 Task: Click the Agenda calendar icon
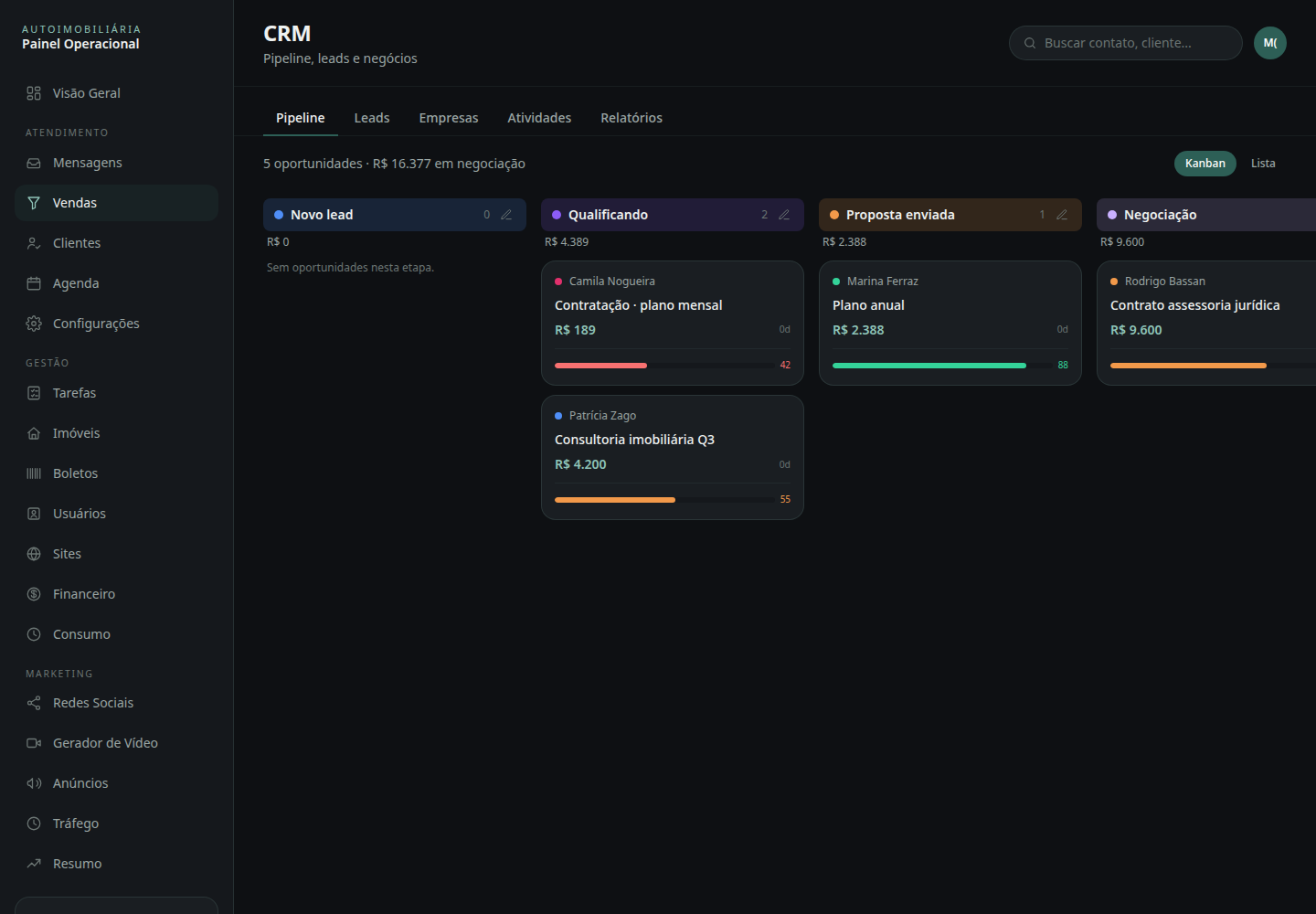34,283
